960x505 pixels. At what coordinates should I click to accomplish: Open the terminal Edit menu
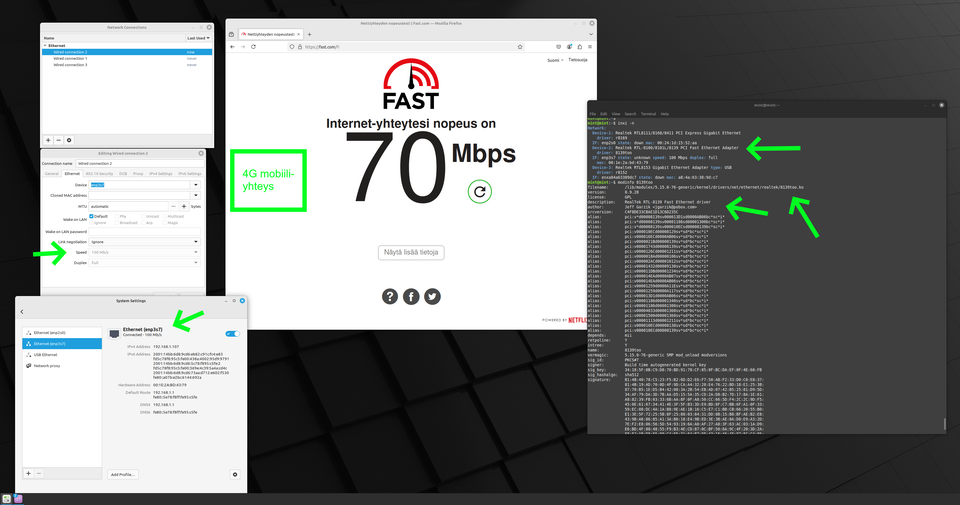point(604,114)
